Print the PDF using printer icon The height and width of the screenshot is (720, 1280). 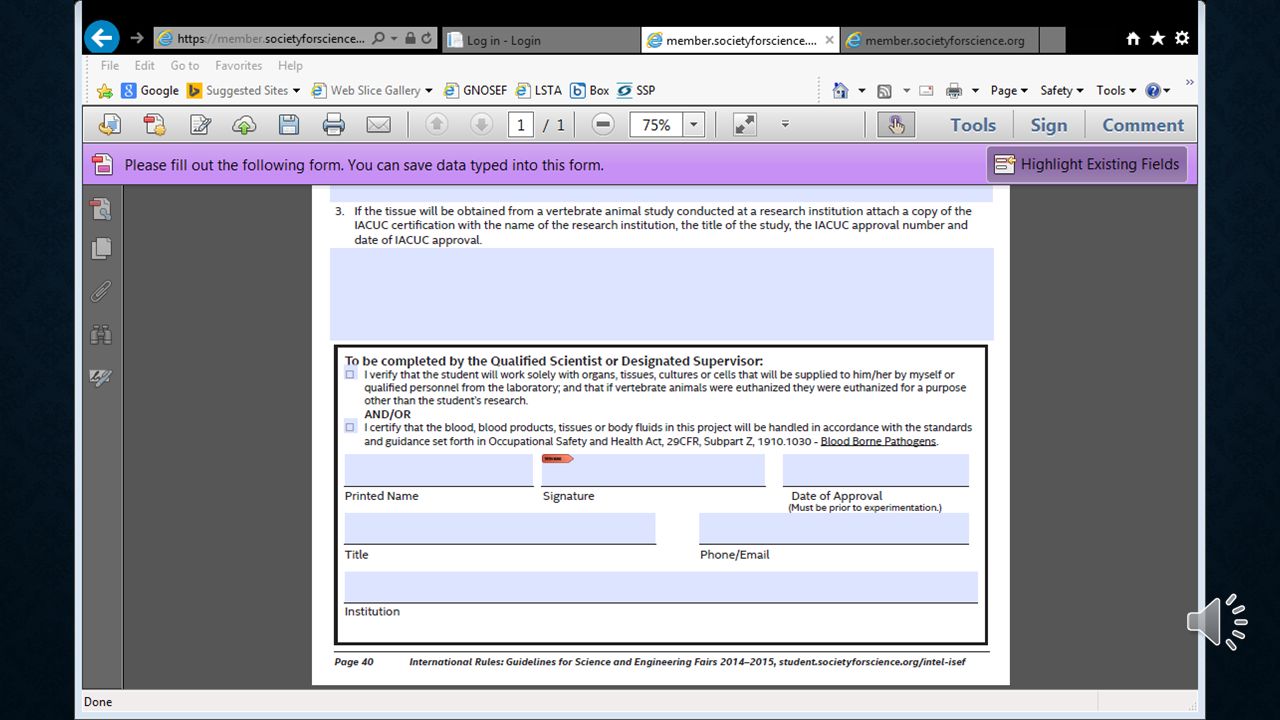[x=334, y=125]
